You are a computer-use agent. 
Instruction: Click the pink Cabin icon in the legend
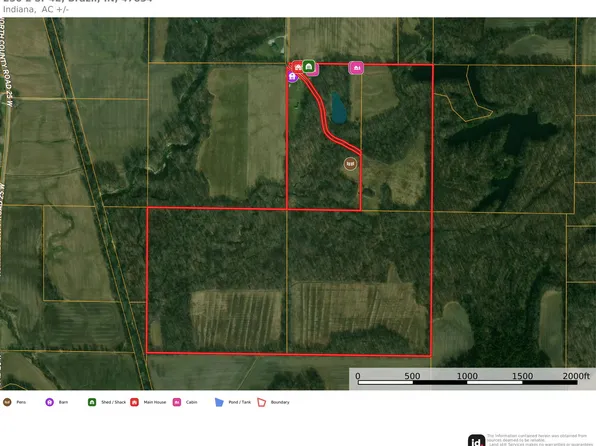point(177,402)
